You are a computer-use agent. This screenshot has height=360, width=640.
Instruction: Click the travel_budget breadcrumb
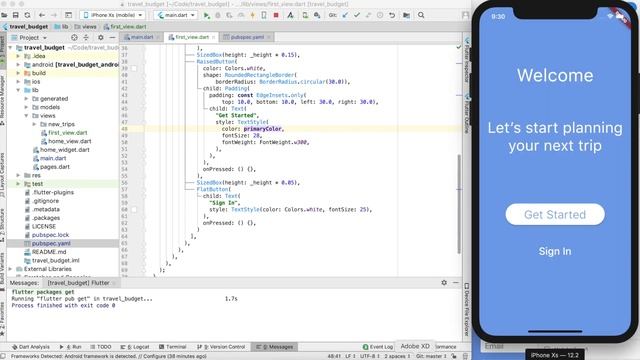[x=25, y=27]
